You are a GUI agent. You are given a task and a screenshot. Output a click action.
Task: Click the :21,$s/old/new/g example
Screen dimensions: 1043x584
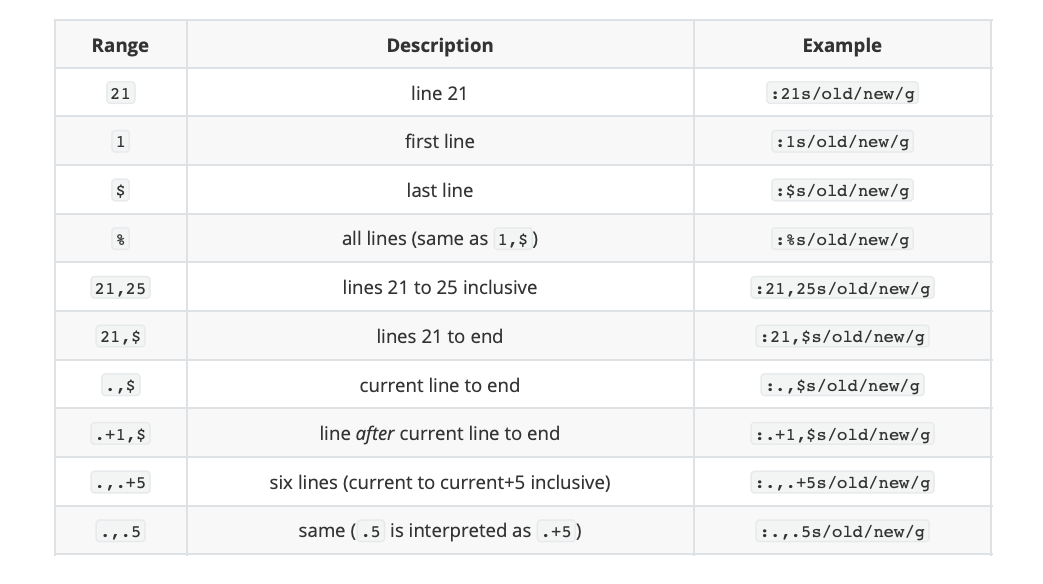[x=842, y=337]
